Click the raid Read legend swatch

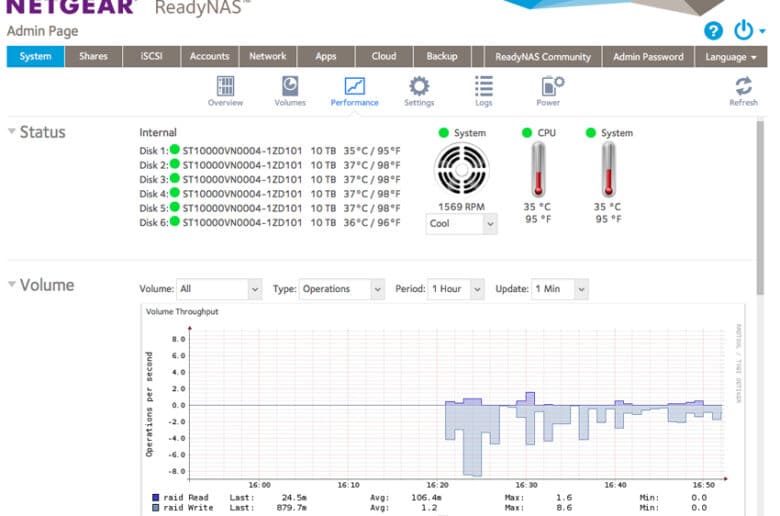pyautogui.click(x=156, y=497)
